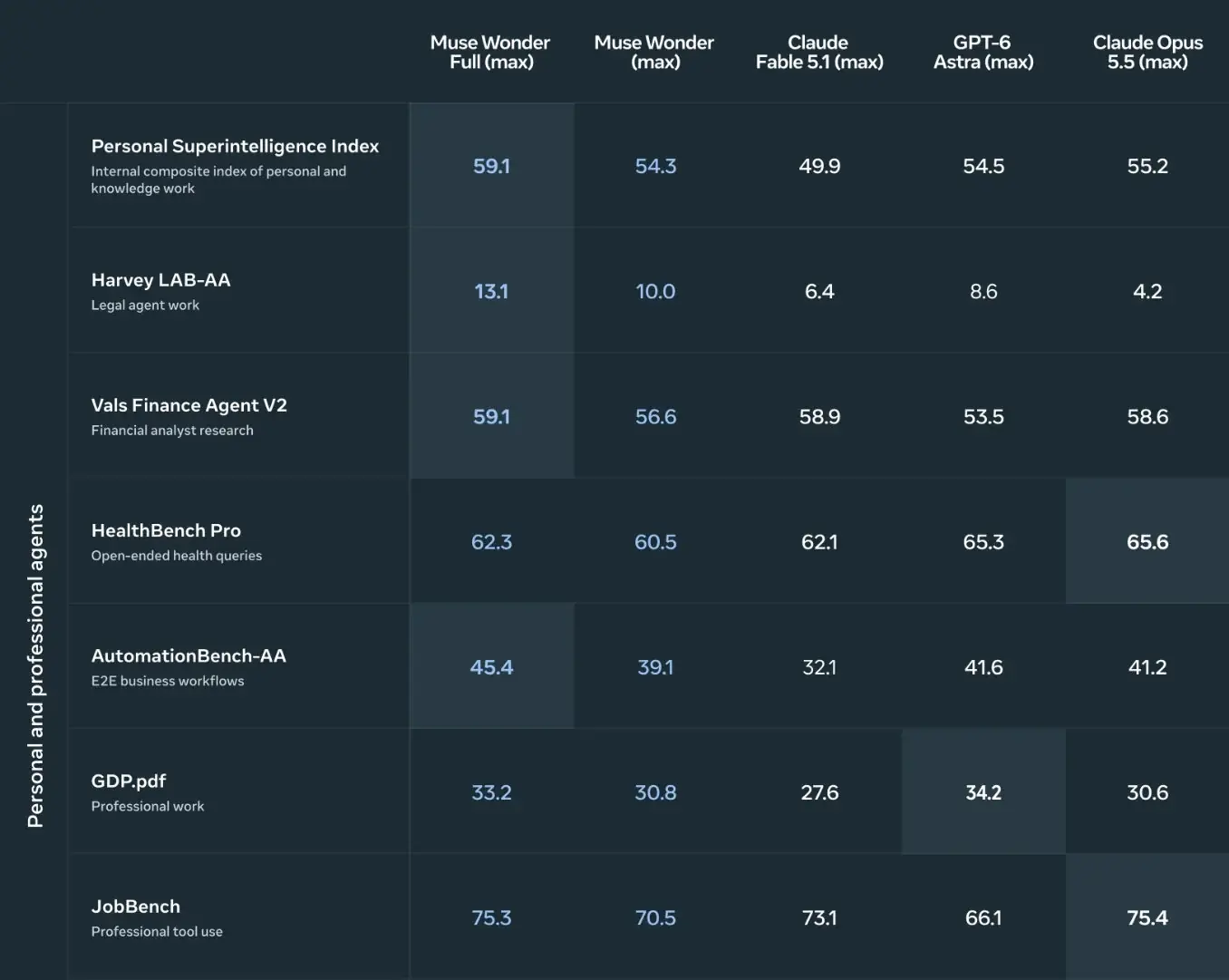Screen dimensions: 1229x980
Task: Select the "Personal Superintelligence Index" row title
Action: pyautogui.click(x=235, y=146)
